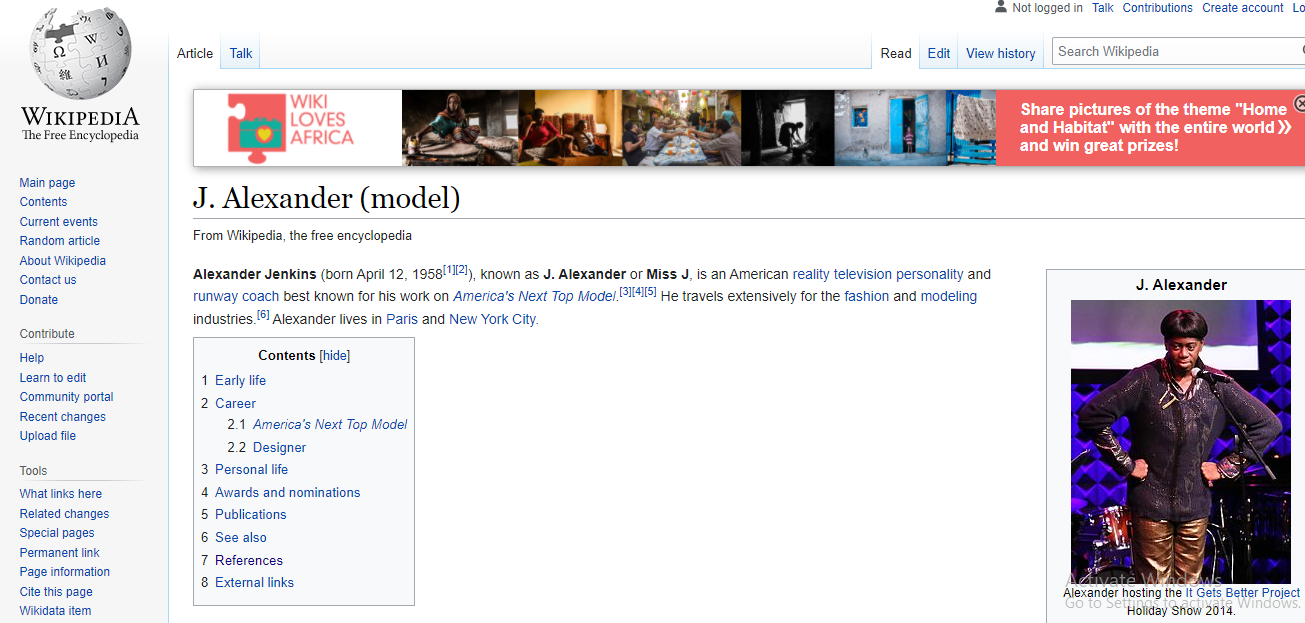
Task: Click the Wiki Loves Africa logo
Action: coord(291,128)
